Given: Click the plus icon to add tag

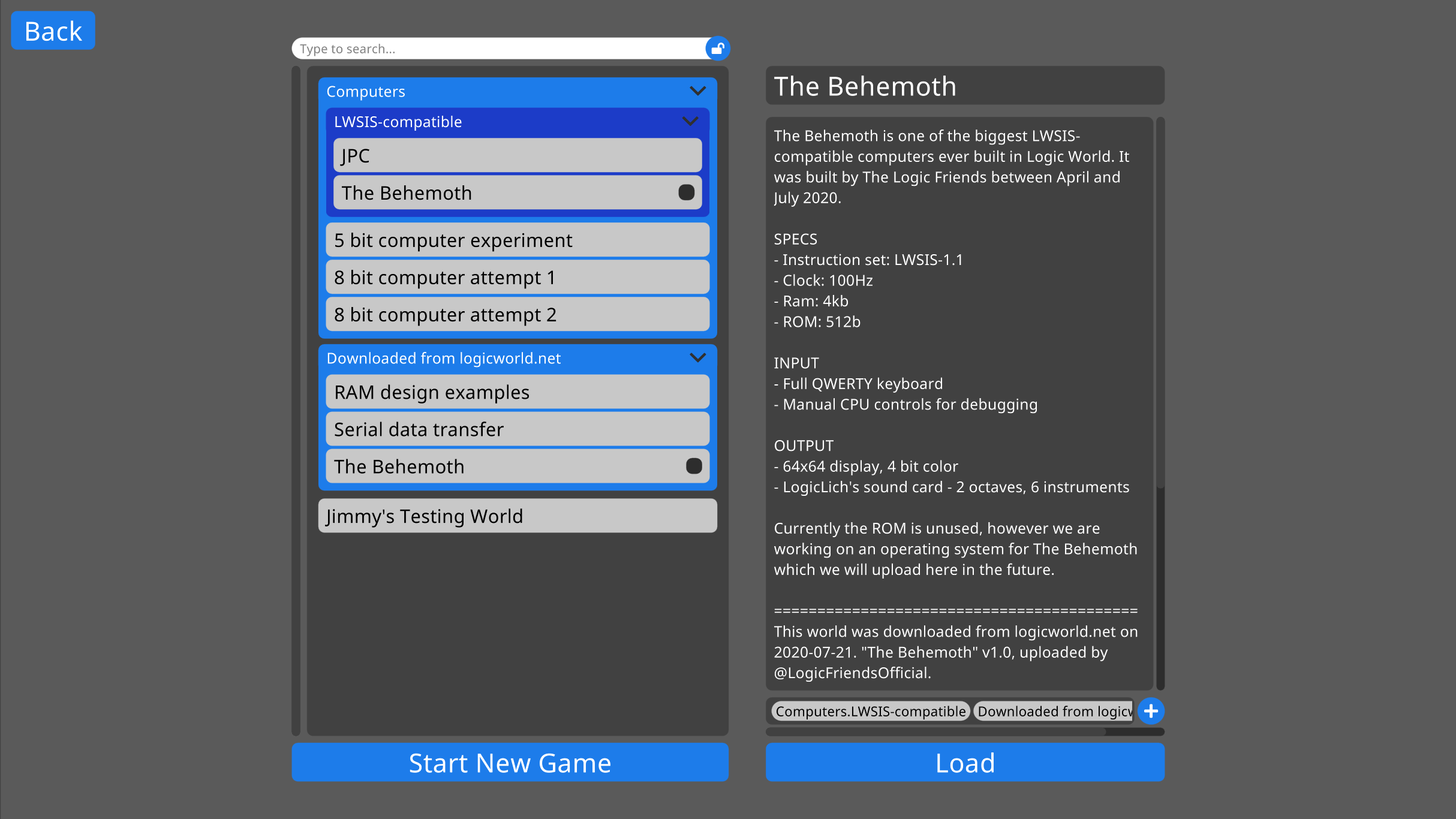Looking at the screenshot, I should pyautogui.click(x=1151, y=711).
